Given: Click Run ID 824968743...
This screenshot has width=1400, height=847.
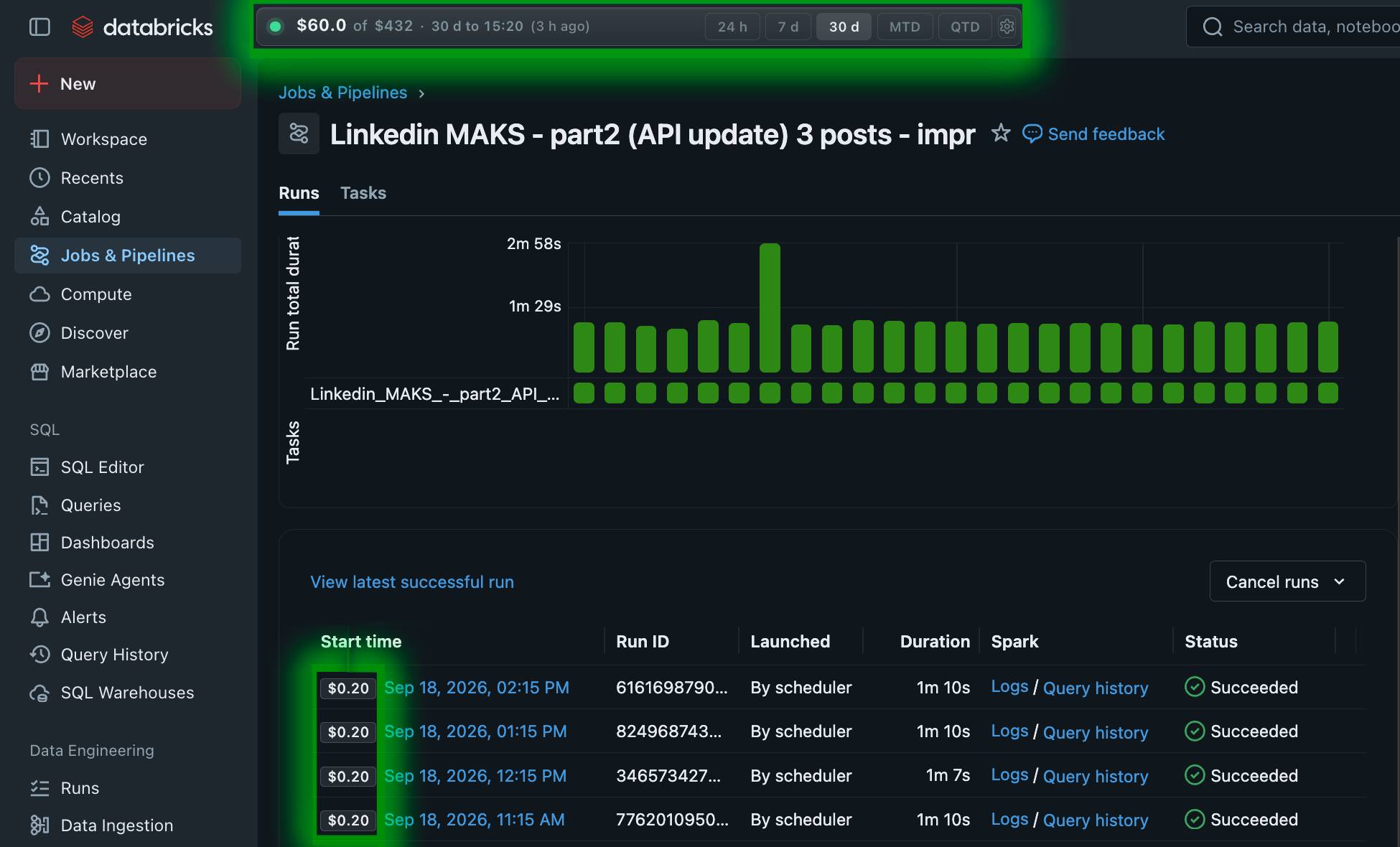Looking at the screenshot, I should [x=669, y=731].
